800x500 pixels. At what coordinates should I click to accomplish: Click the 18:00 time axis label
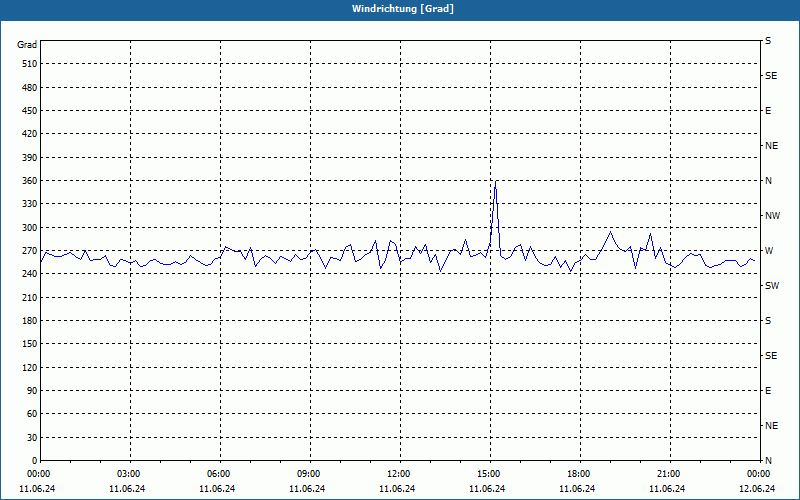point(579,474)
